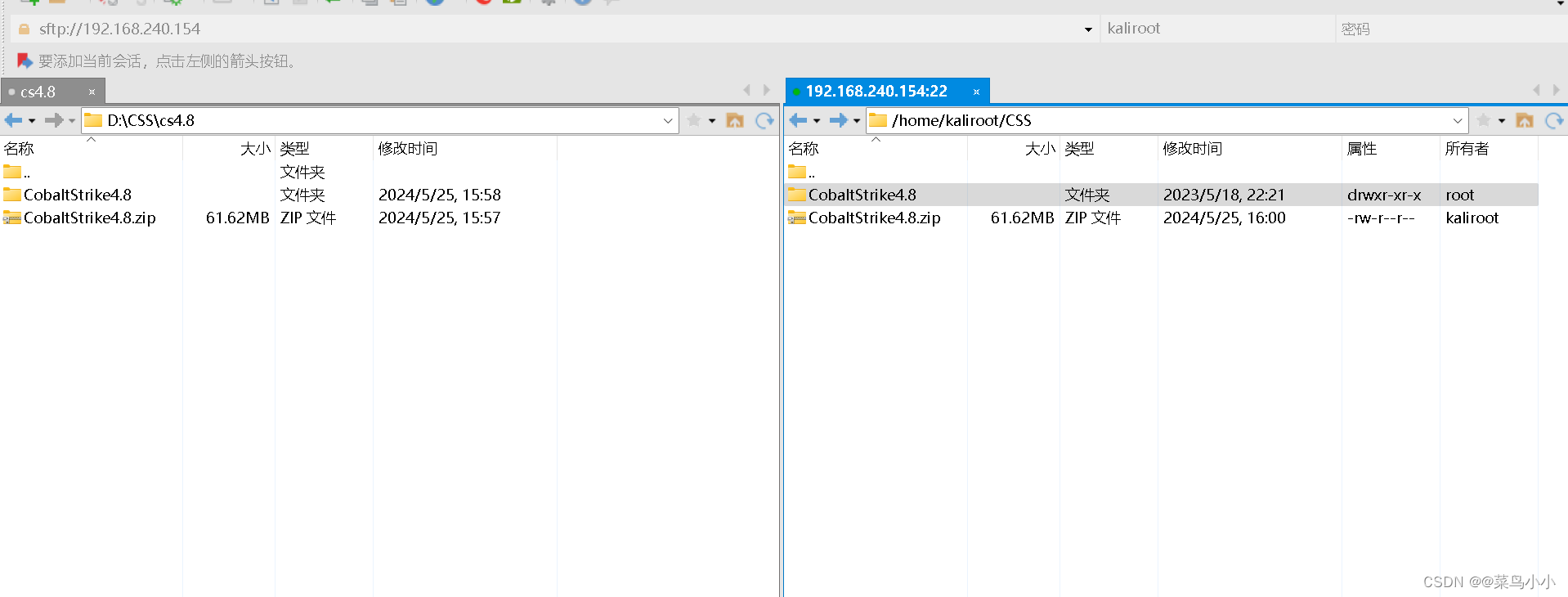
Task: Go to local home folder icon
Action: (x=735, y=120)
